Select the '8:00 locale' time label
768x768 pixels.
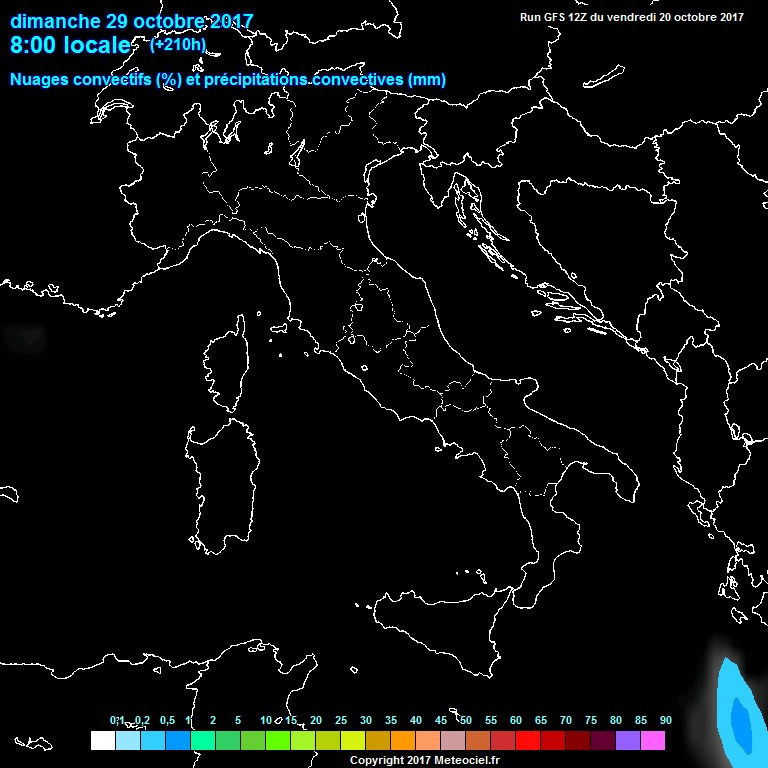click(71, 45)
